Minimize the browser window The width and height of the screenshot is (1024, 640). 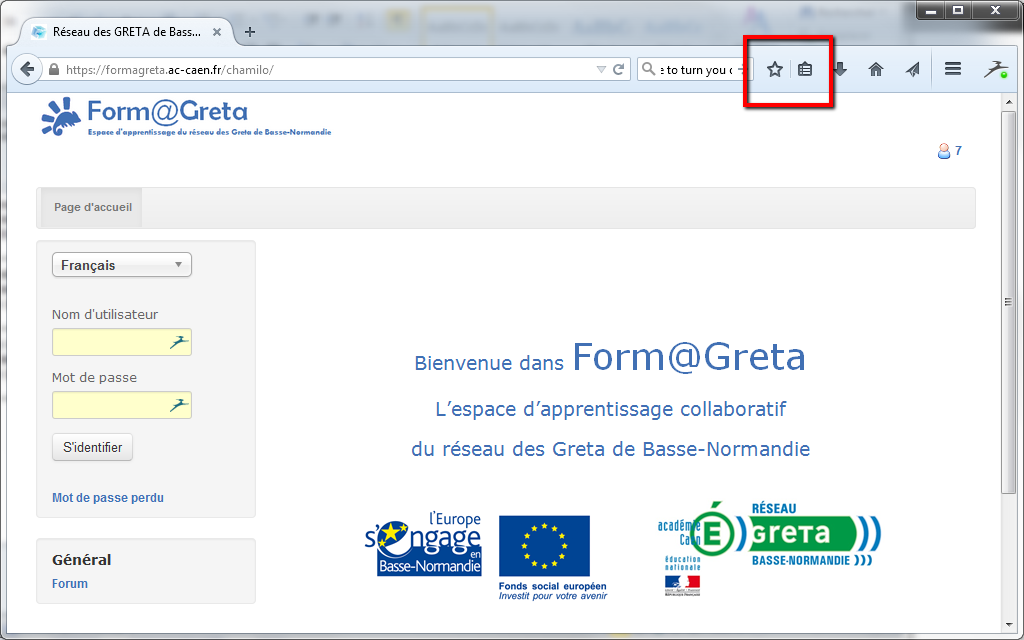point(931,10)
